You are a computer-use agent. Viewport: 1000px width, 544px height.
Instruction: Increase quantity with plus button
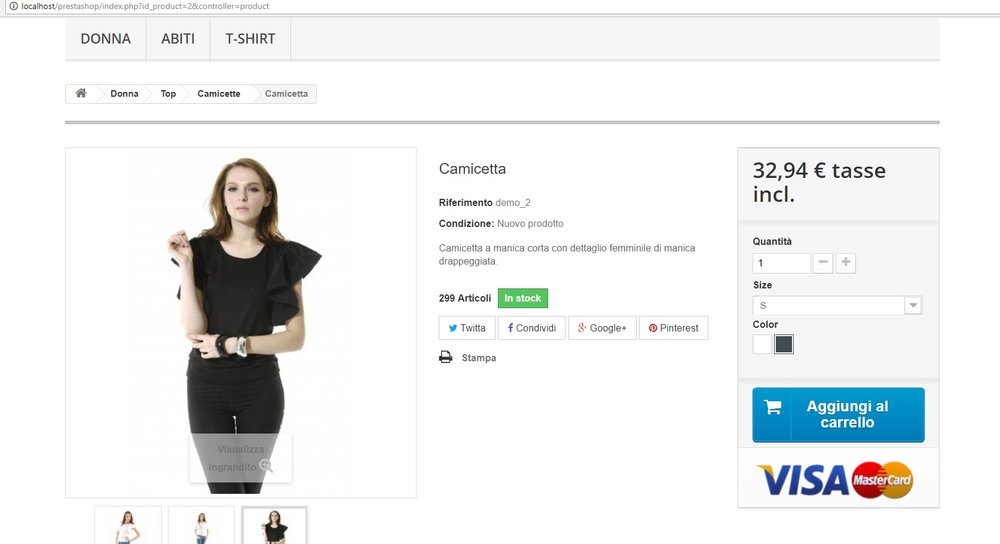tap(846, 262)
